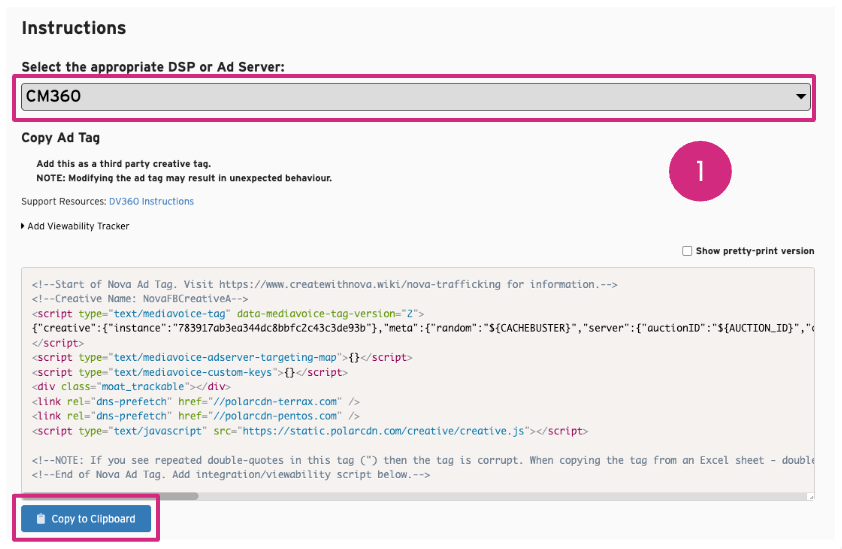Expand the Add Viewability Tracker section
The image size is (842, 549).
tap(75, 226)
